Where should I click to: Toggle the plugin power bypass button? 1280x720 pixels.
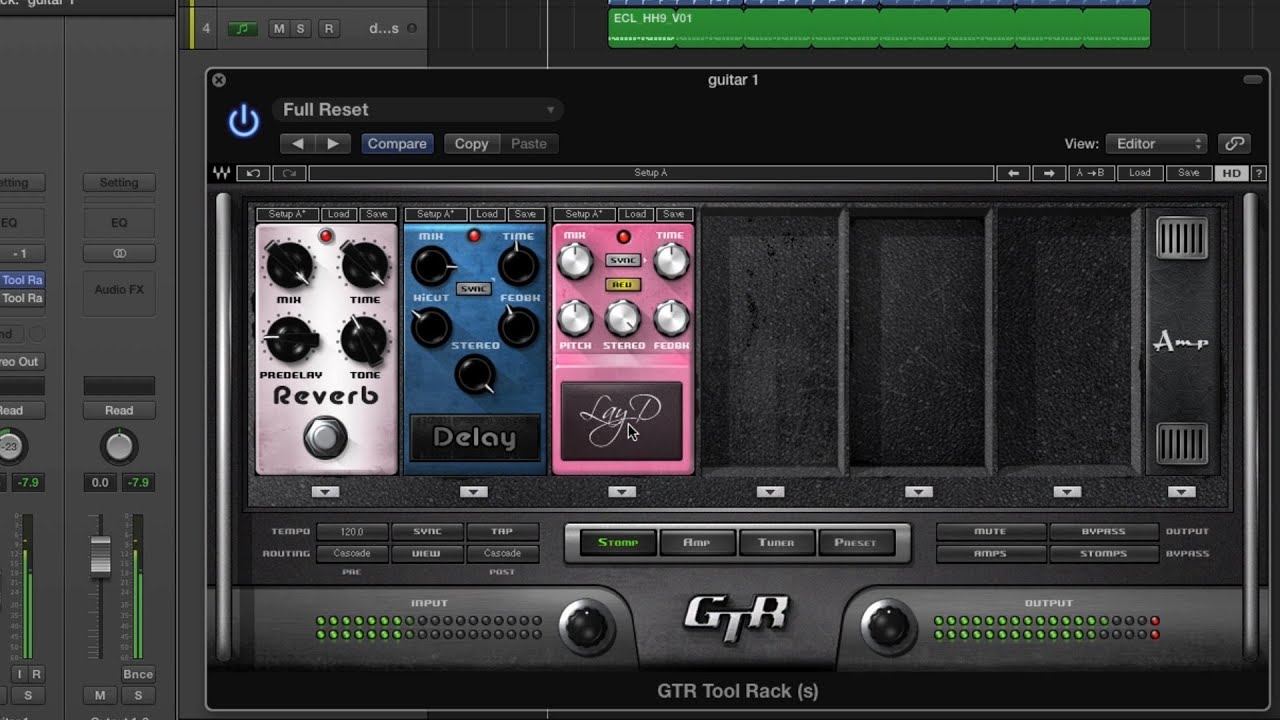coord(243,122)
